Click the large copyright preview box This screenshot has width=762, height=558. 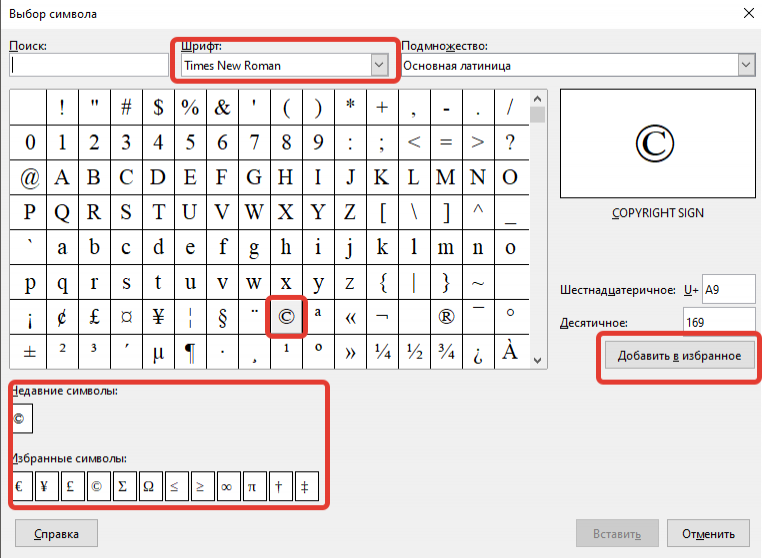[x=658, y=143]
